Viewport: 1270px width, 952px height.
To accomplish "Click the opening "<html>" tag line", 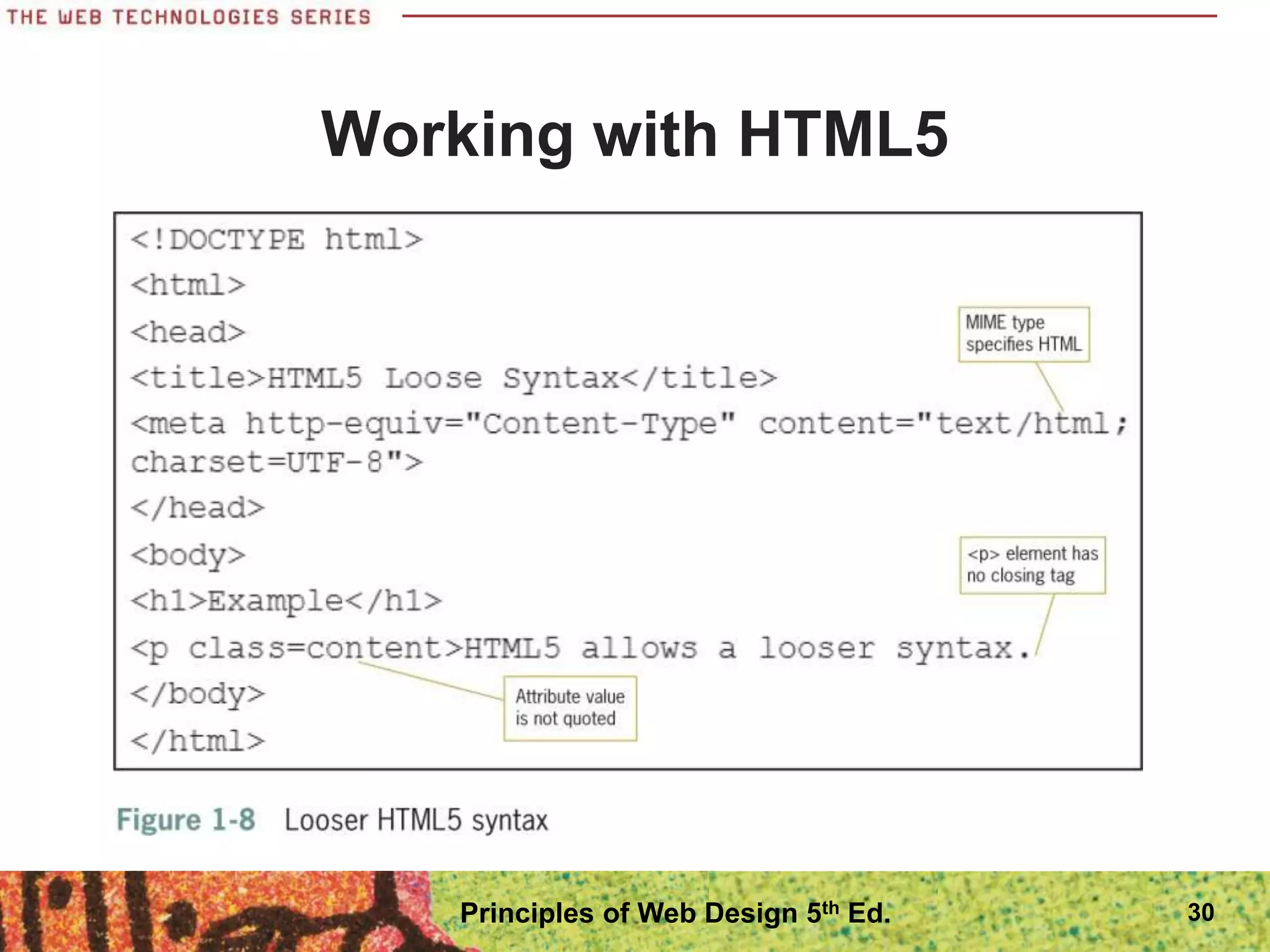I will 188,285.
